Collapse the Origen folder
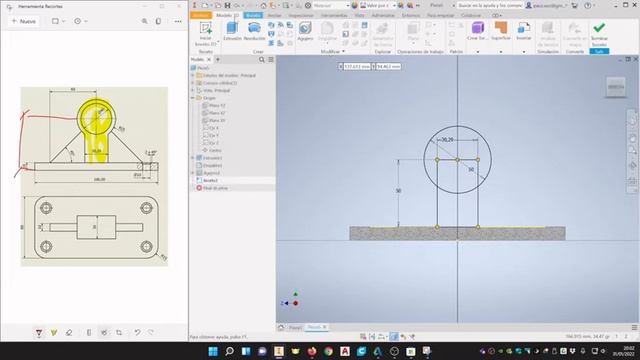 tap(193, 98)
